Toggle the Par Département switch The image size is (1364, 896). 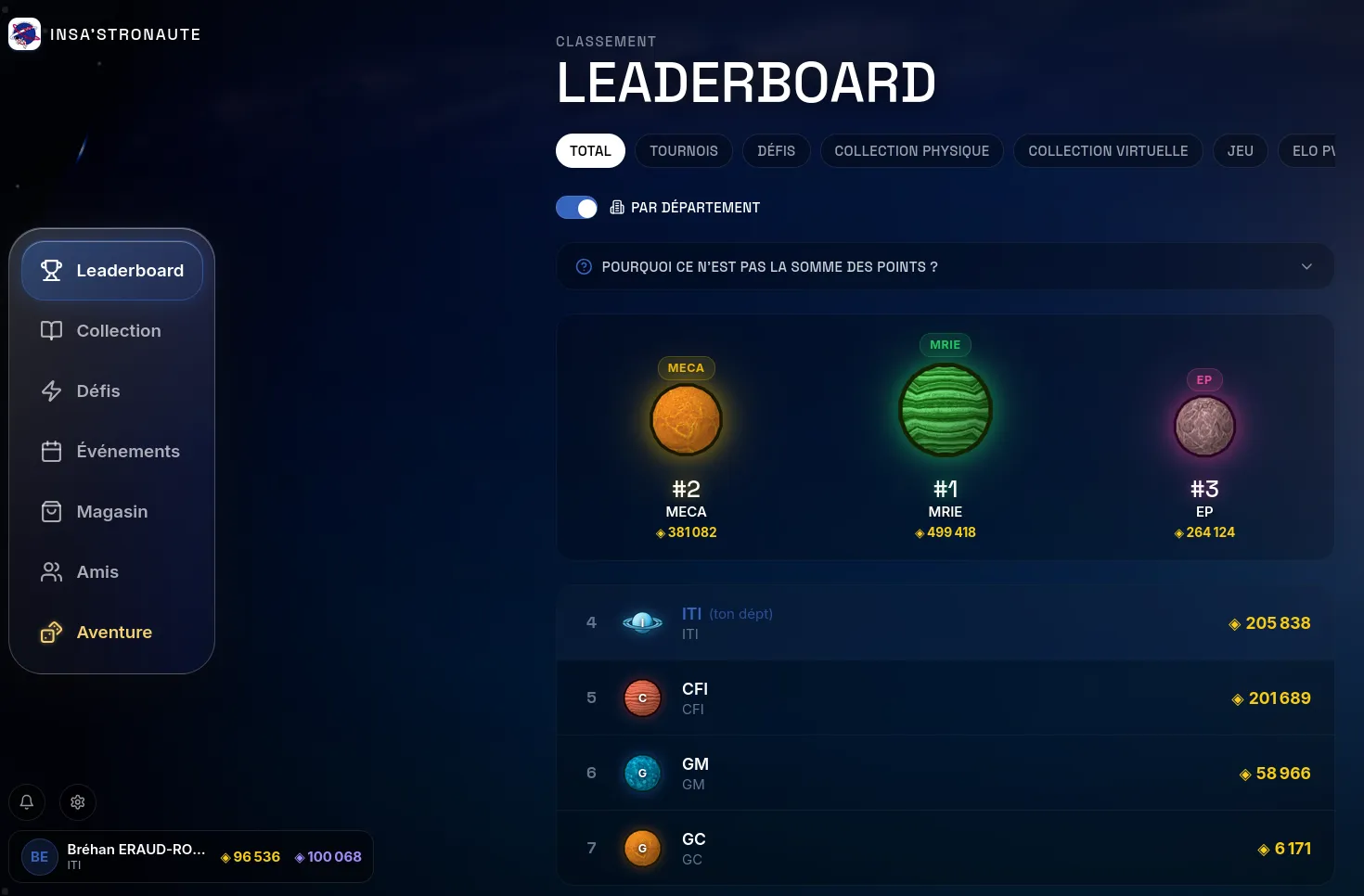coord(576,208)
